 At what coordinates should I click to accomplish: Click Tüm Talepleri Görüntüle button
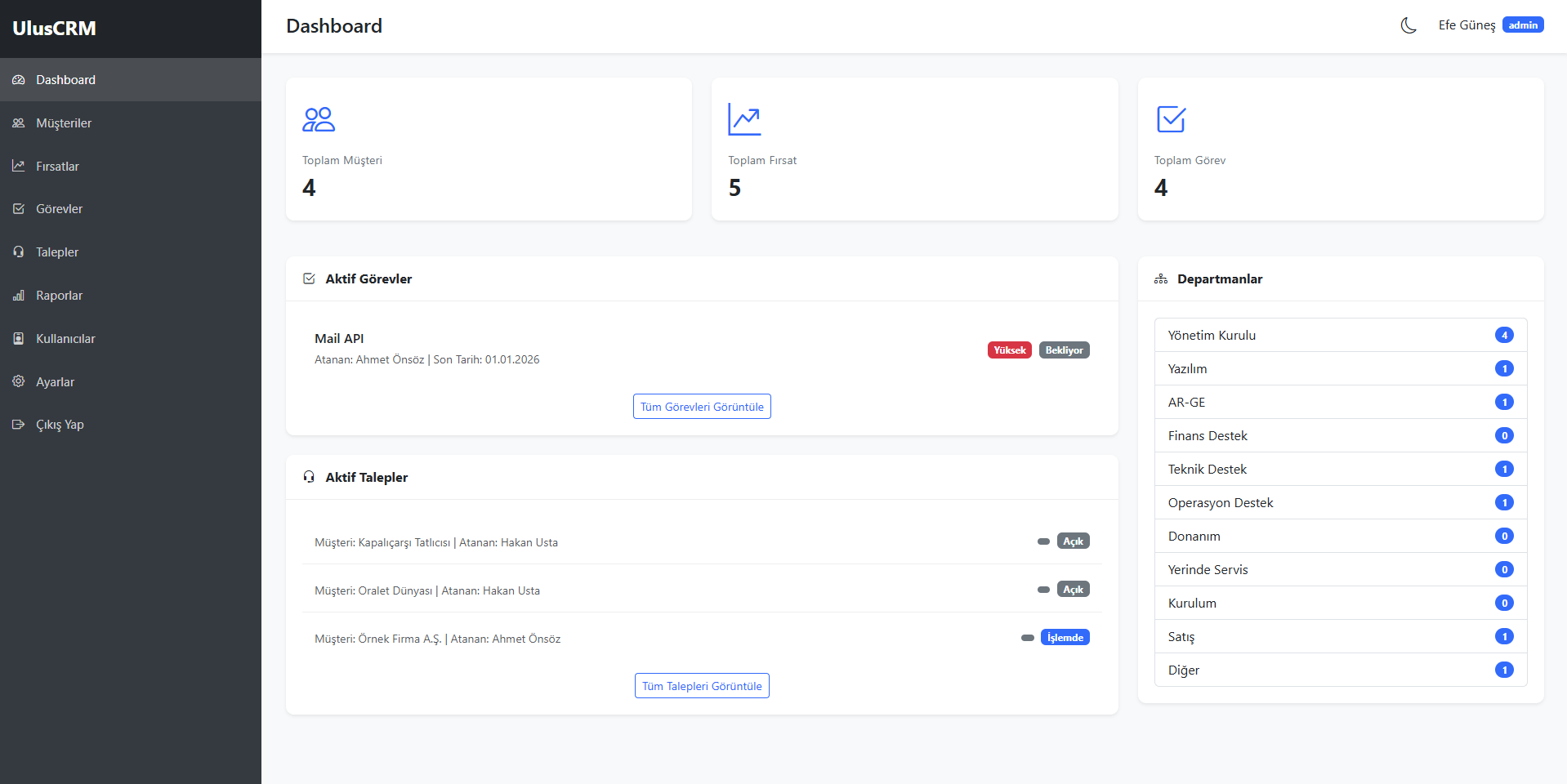(702, 686)
